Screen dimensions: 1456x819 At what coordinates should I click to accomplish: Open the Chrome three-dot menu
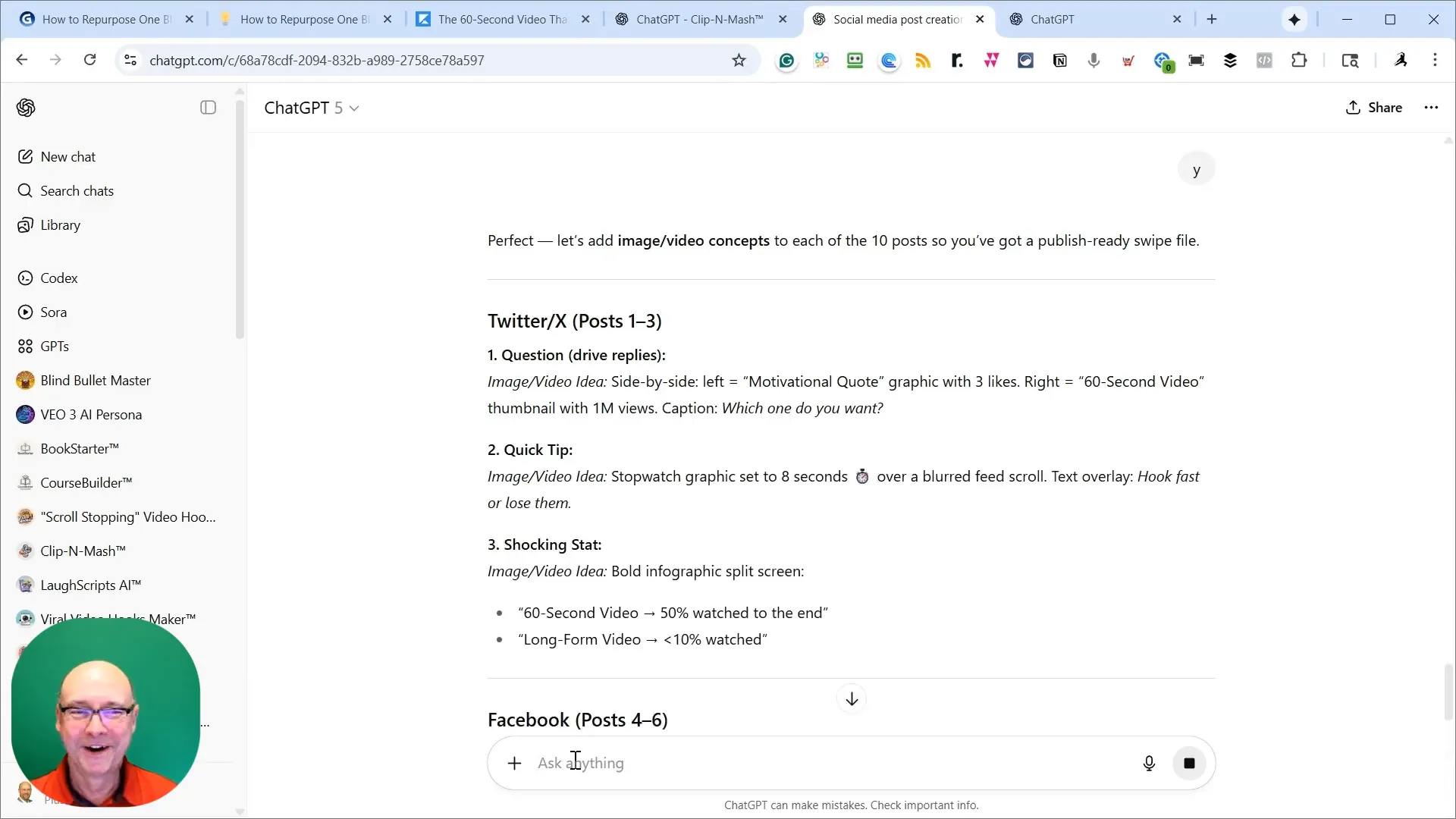click(1435, 60)
